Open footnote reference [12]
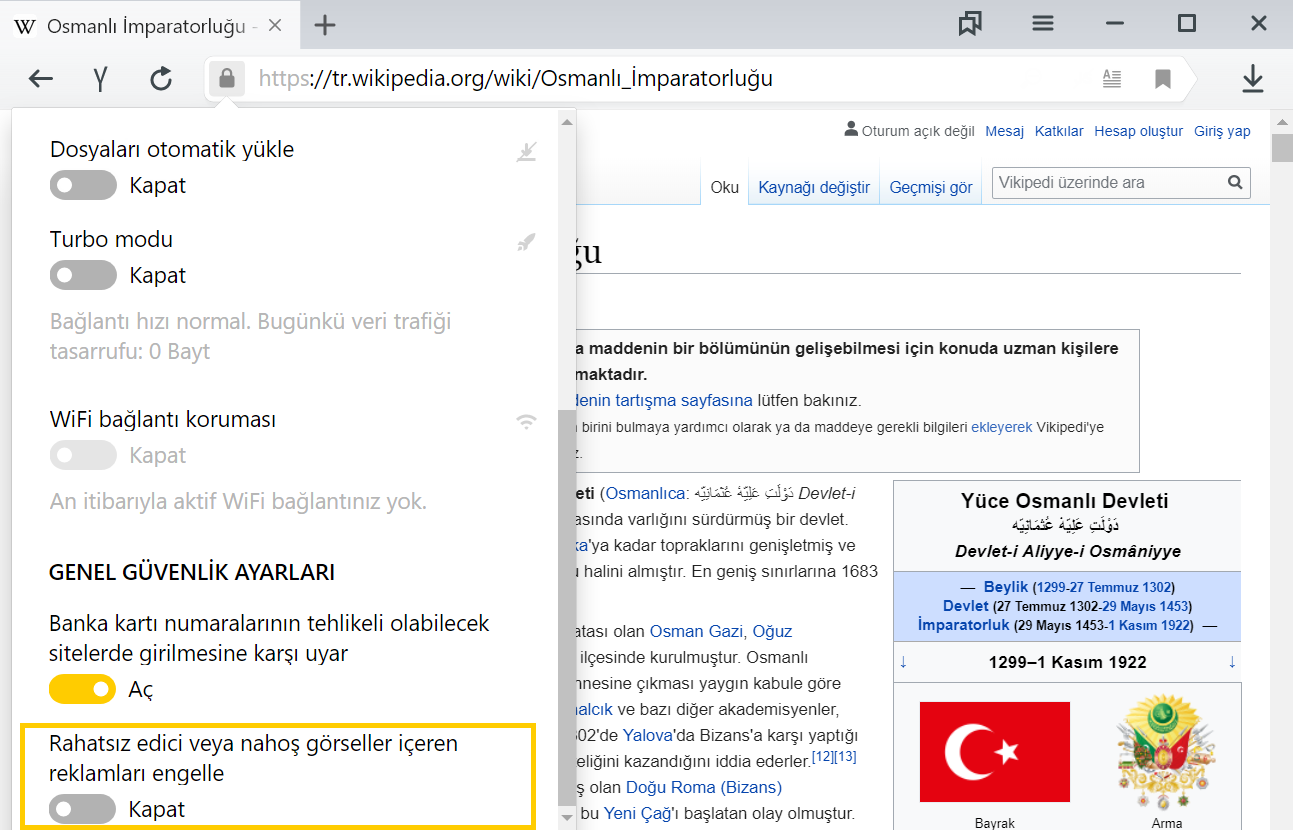The image size is (1293, 830). 823,756
